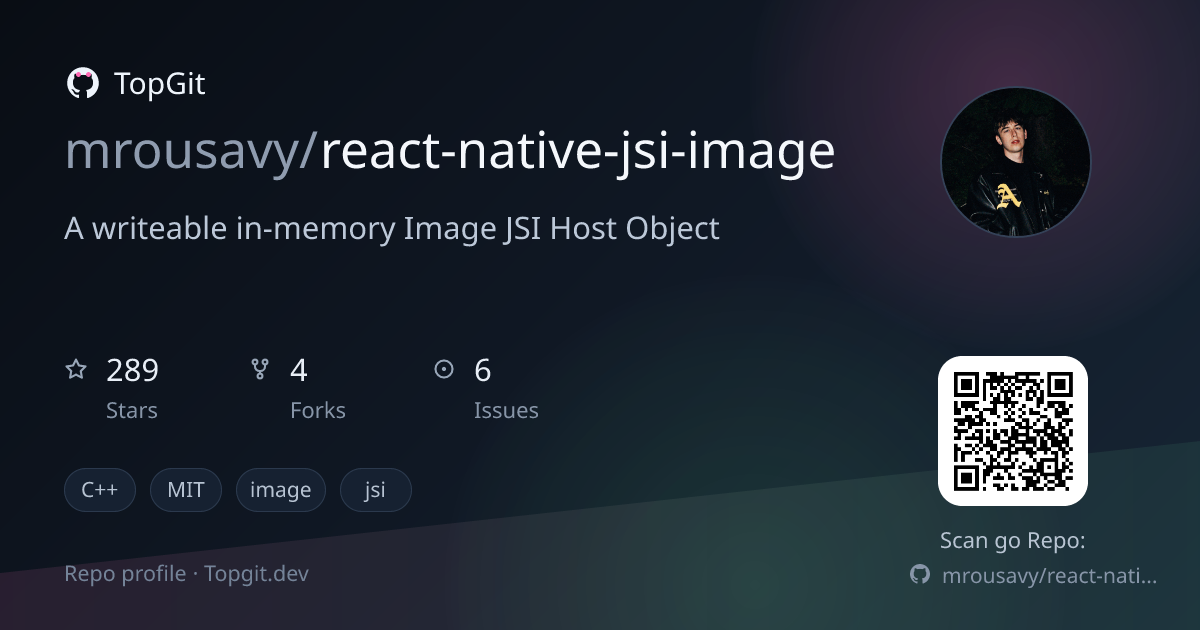The height and width of the screenshot is (630, 1200).
Task: Click the description about JSI Host Object
Action: click(x=392, y=229)
